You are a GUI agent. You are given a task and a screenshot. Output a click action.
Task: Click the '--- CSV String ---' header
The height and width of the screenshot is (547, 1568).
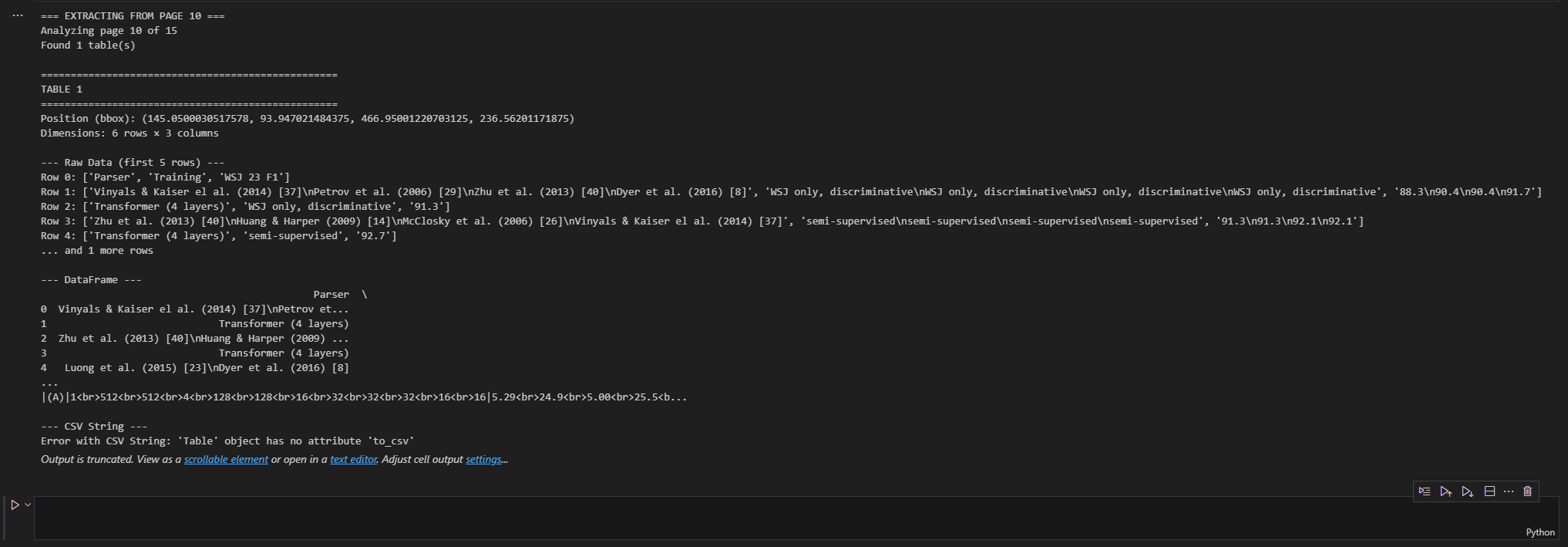[94, 426]
